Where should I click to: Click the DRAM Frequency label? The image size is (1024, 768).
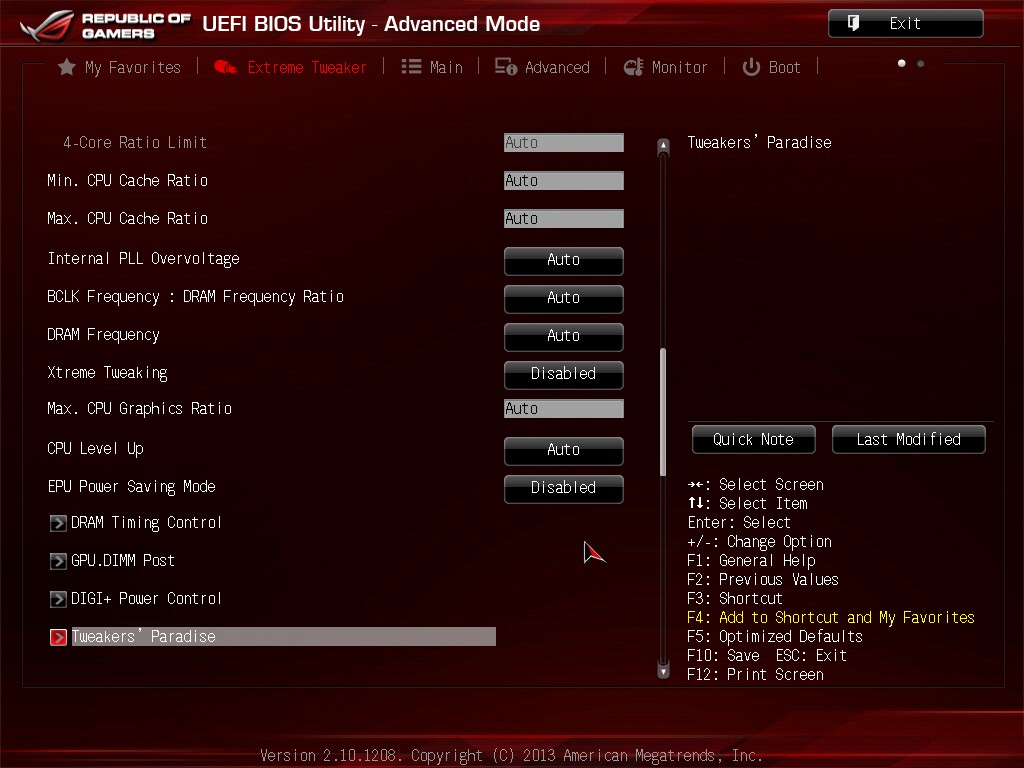(x=103, y=335)
